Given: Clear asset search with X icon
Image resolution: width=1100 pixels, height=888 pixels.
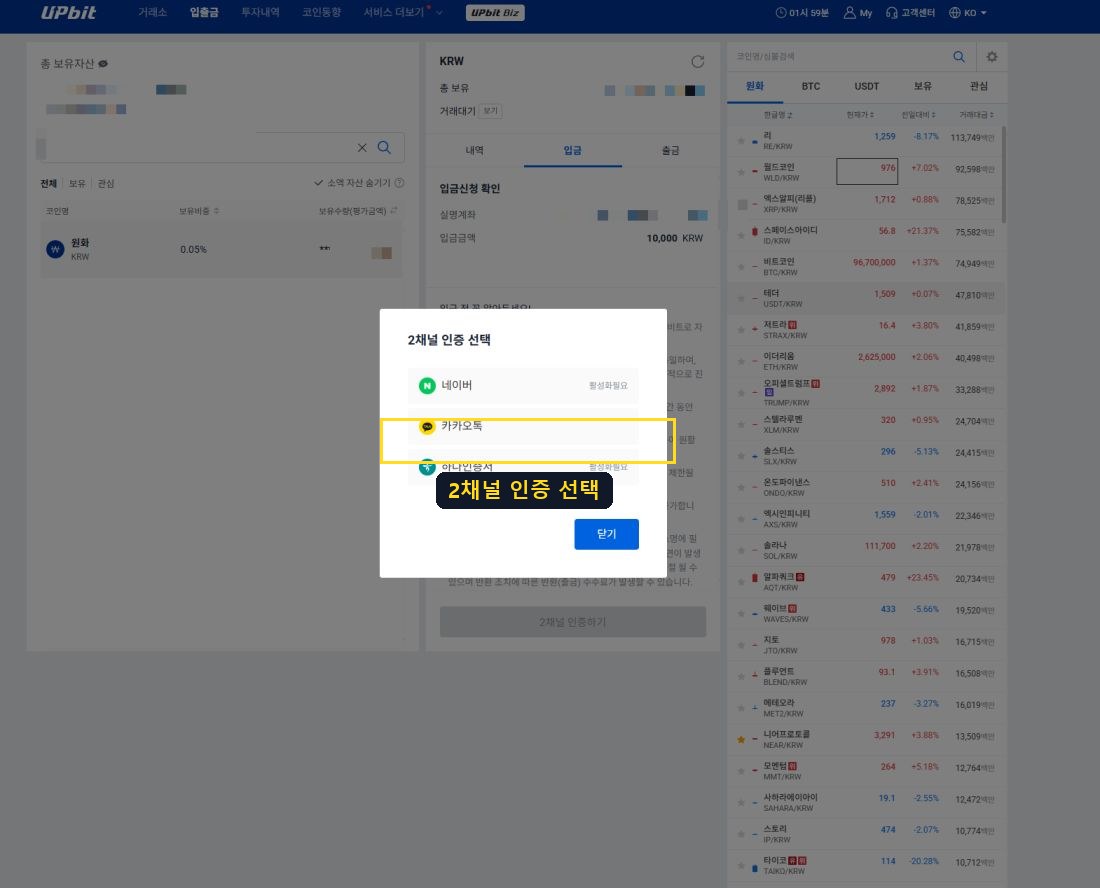Looking at the screenshot, I should 362,147.
